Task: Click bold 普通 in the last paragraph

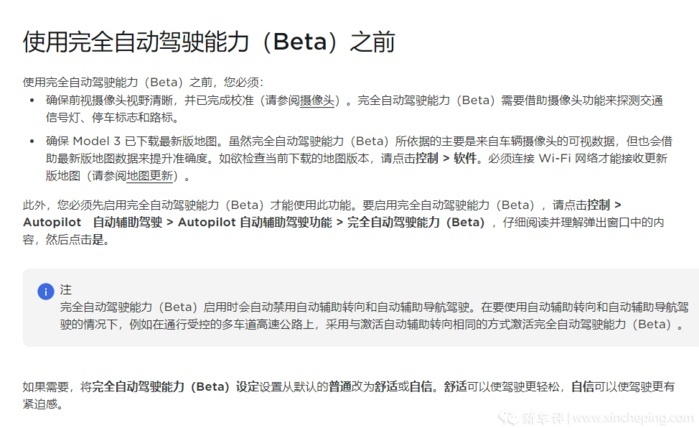Action: coord(340,387)
